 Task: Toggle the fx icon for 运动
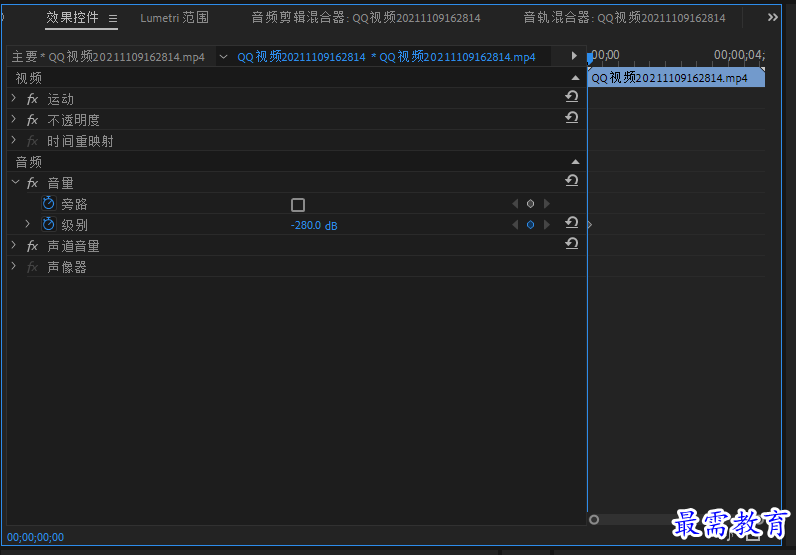[32, 99]
